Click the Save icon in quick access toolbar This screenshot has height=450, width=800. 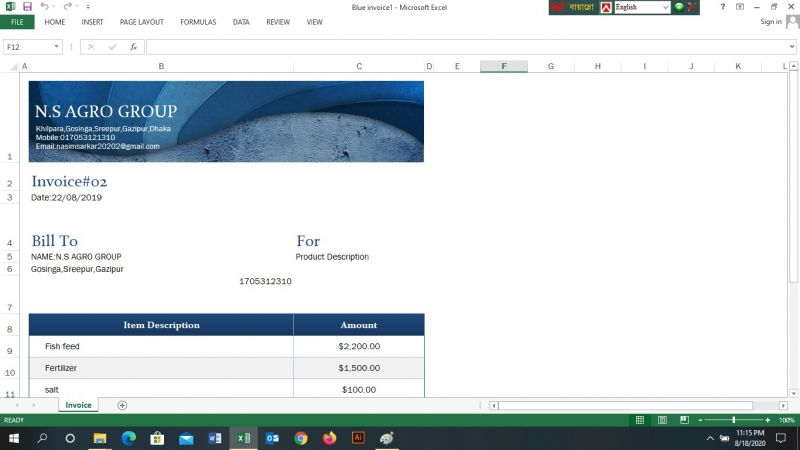pos(27,7)
